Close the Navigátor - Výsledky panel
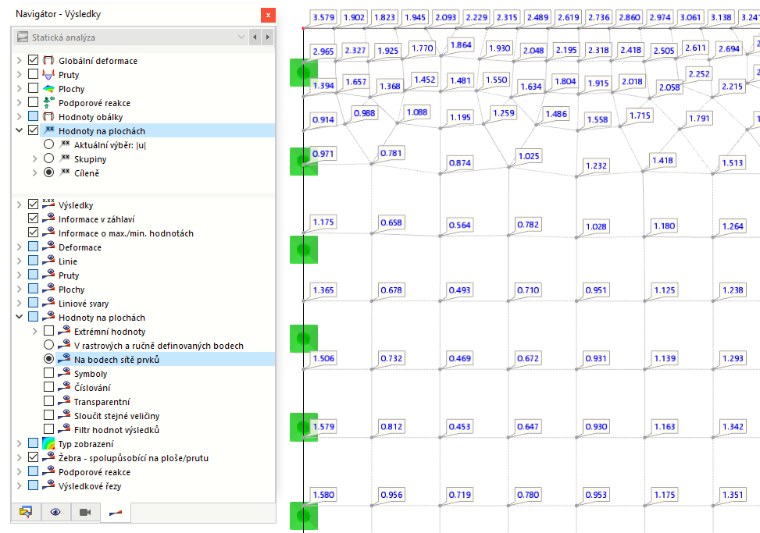The height and width of the screenshot is (533, 760). click(x=268, y=15)
